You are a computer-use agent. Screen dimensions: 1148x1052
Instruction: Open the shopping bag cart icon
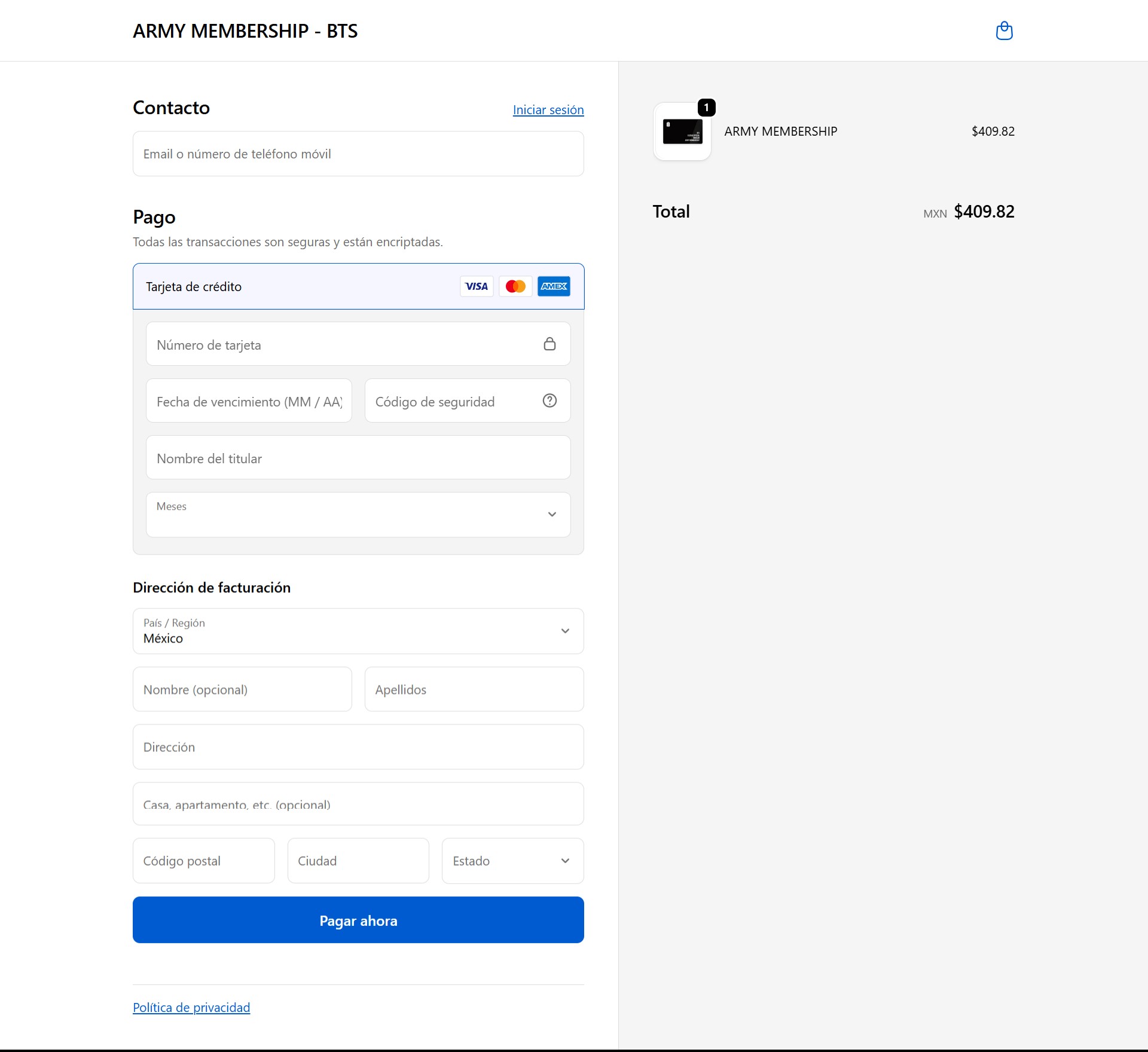[x=1004, y=30]
